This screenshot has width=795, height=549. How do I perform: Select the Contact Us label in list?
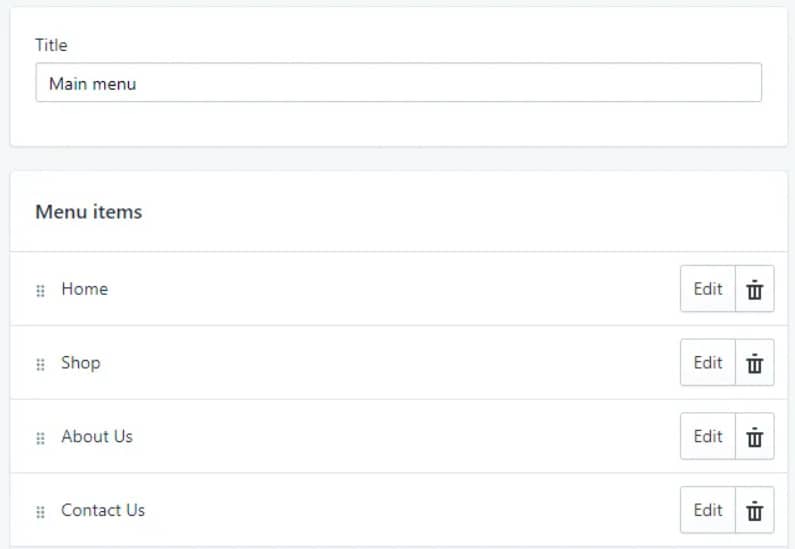click(x=103, y=510)
